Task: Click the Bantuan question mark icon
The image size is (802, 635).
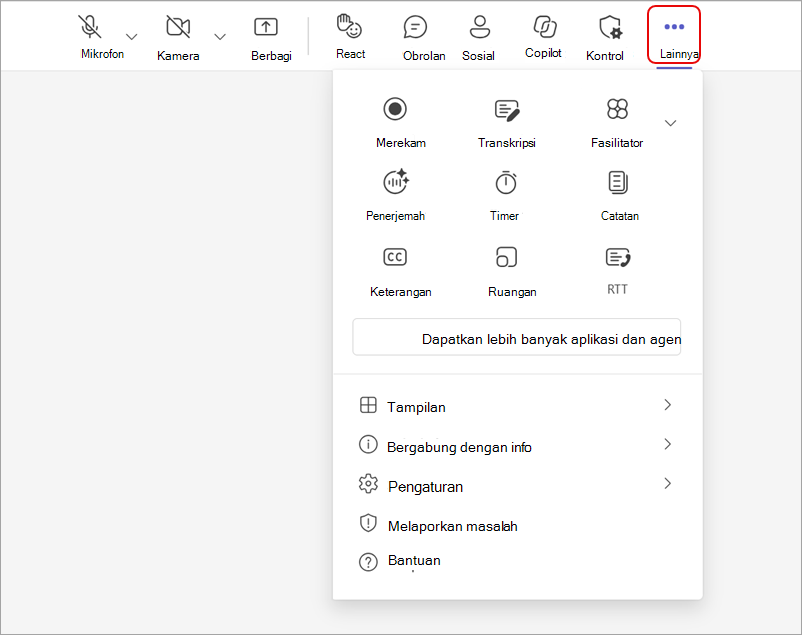Action: (368, 562)
